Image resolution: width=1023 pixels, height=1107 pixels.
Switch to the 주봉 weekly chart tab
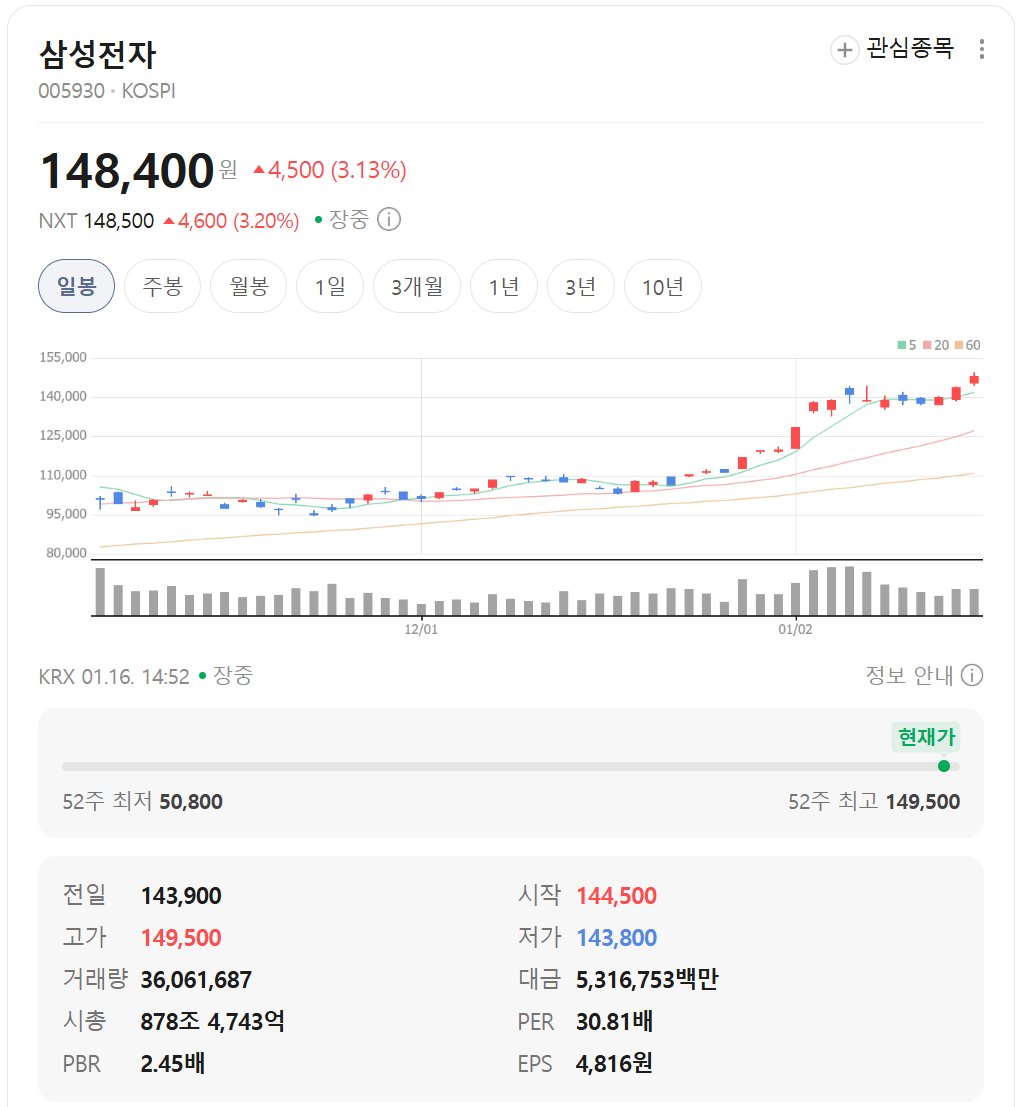click(x=162, y=285)
